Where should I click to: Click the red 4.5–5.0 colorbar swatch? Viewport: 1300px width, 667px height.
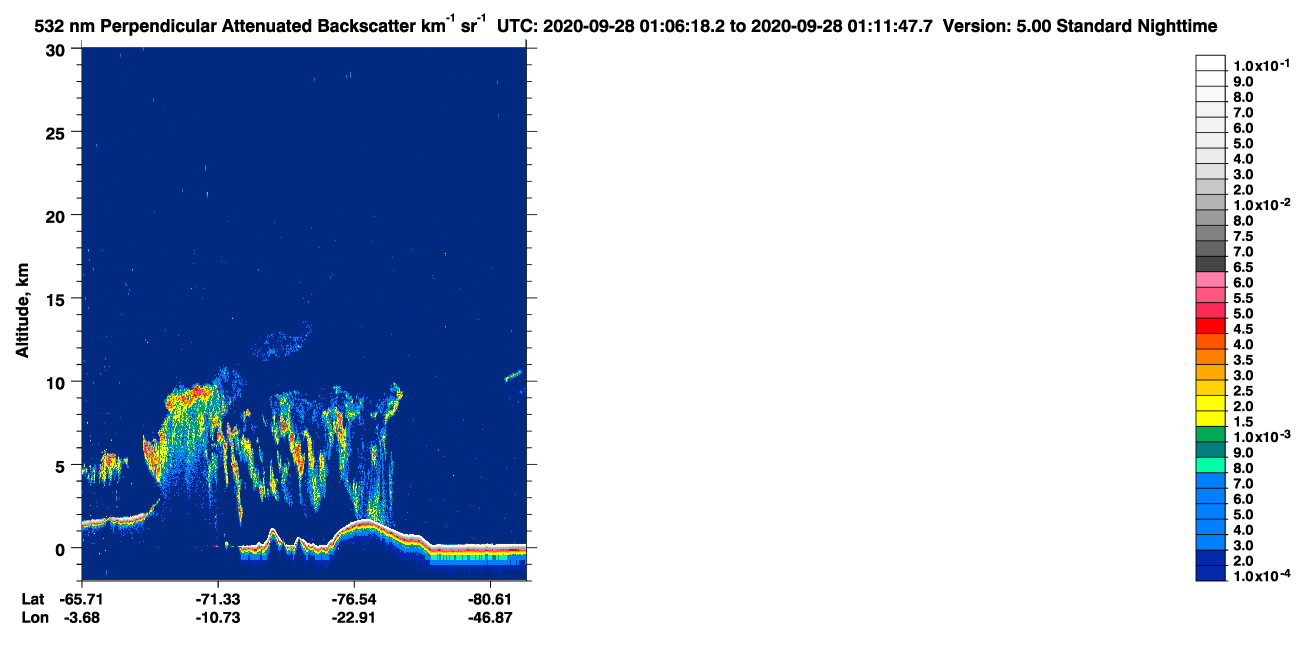pos(1210,325)
